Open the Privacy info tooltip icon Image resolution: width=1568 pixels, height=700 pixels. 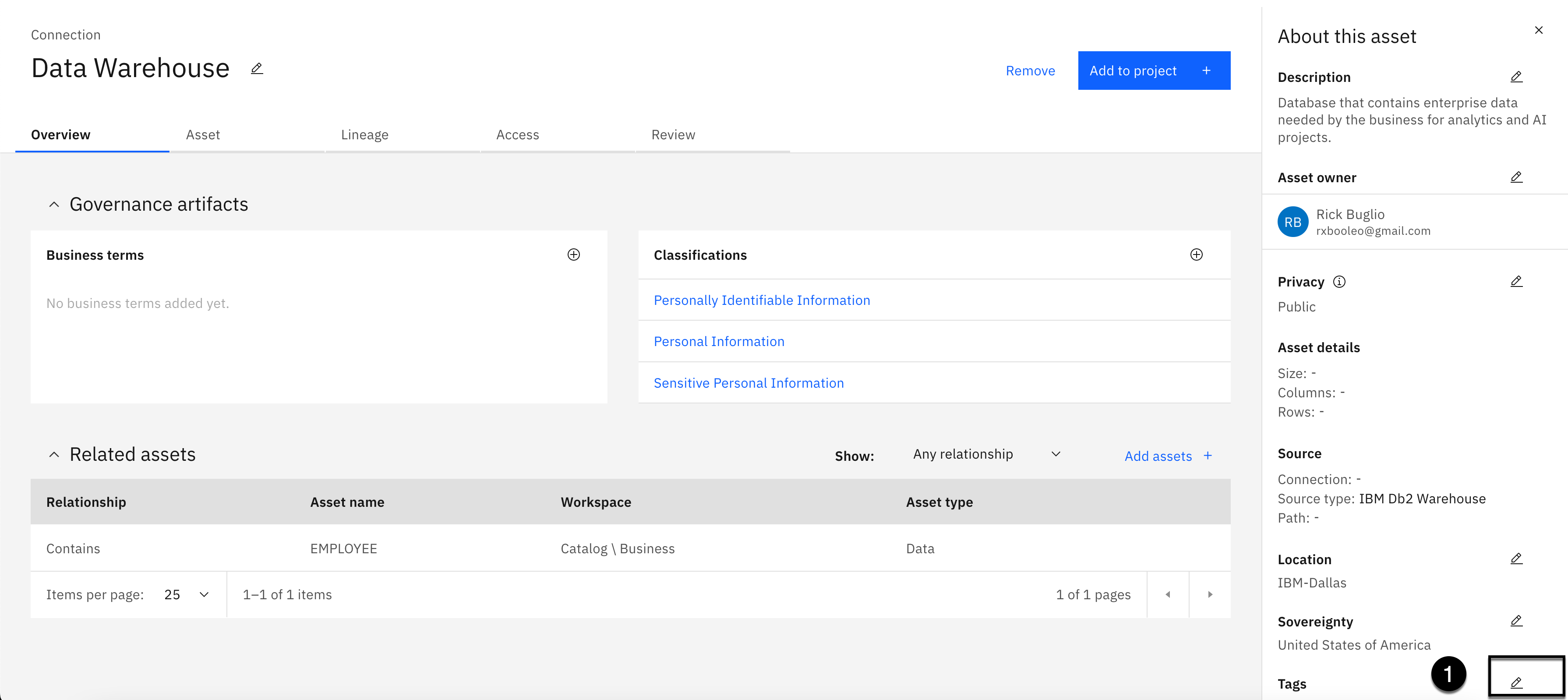[1339, 282]
